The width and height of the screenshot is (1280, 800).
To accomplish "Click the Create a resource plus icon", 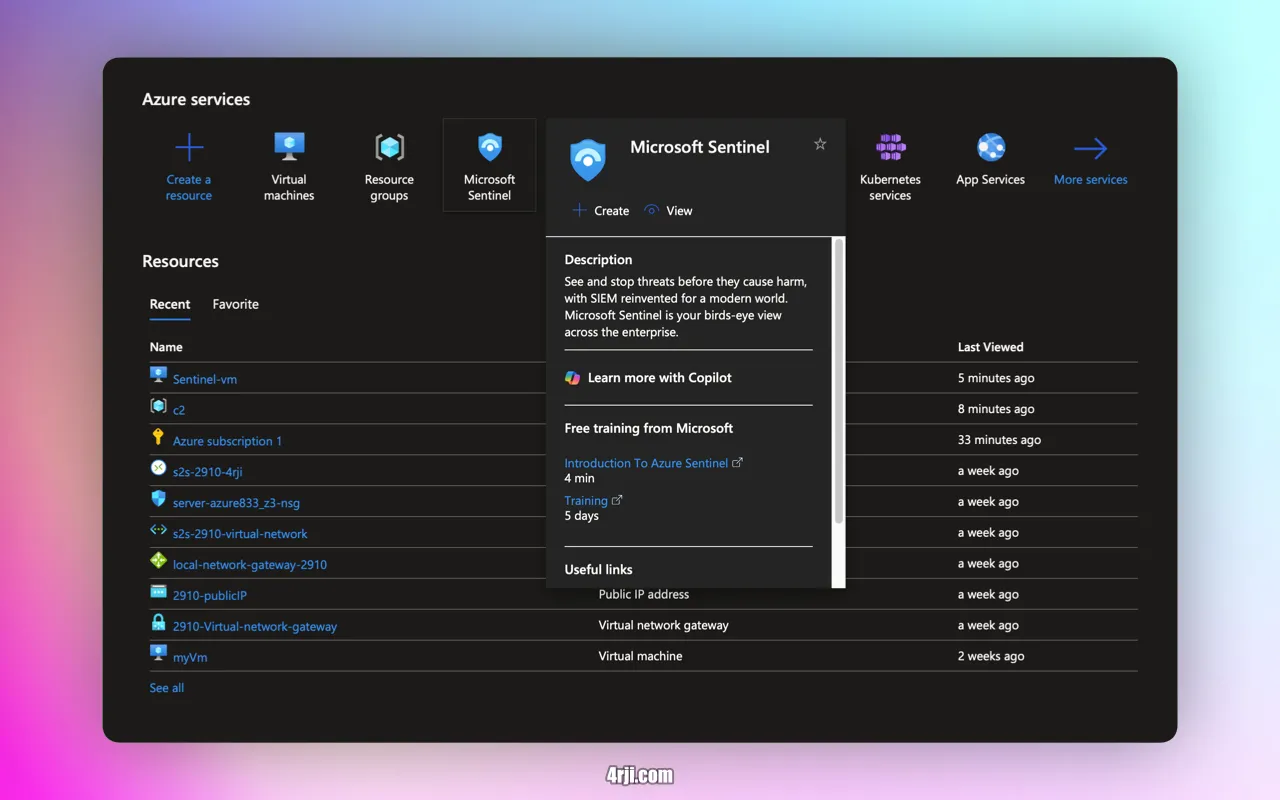I will [189, 149].
